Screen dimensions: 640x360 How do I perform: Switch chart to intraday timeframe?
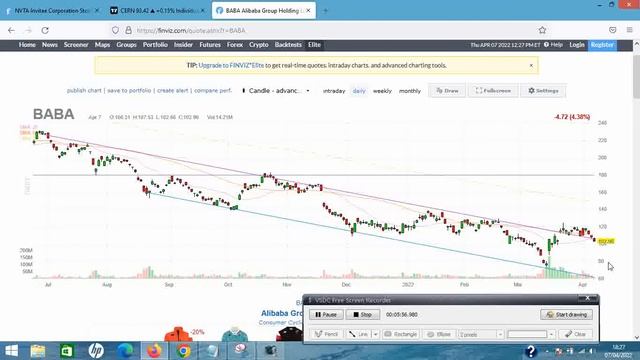click(334, 91)
